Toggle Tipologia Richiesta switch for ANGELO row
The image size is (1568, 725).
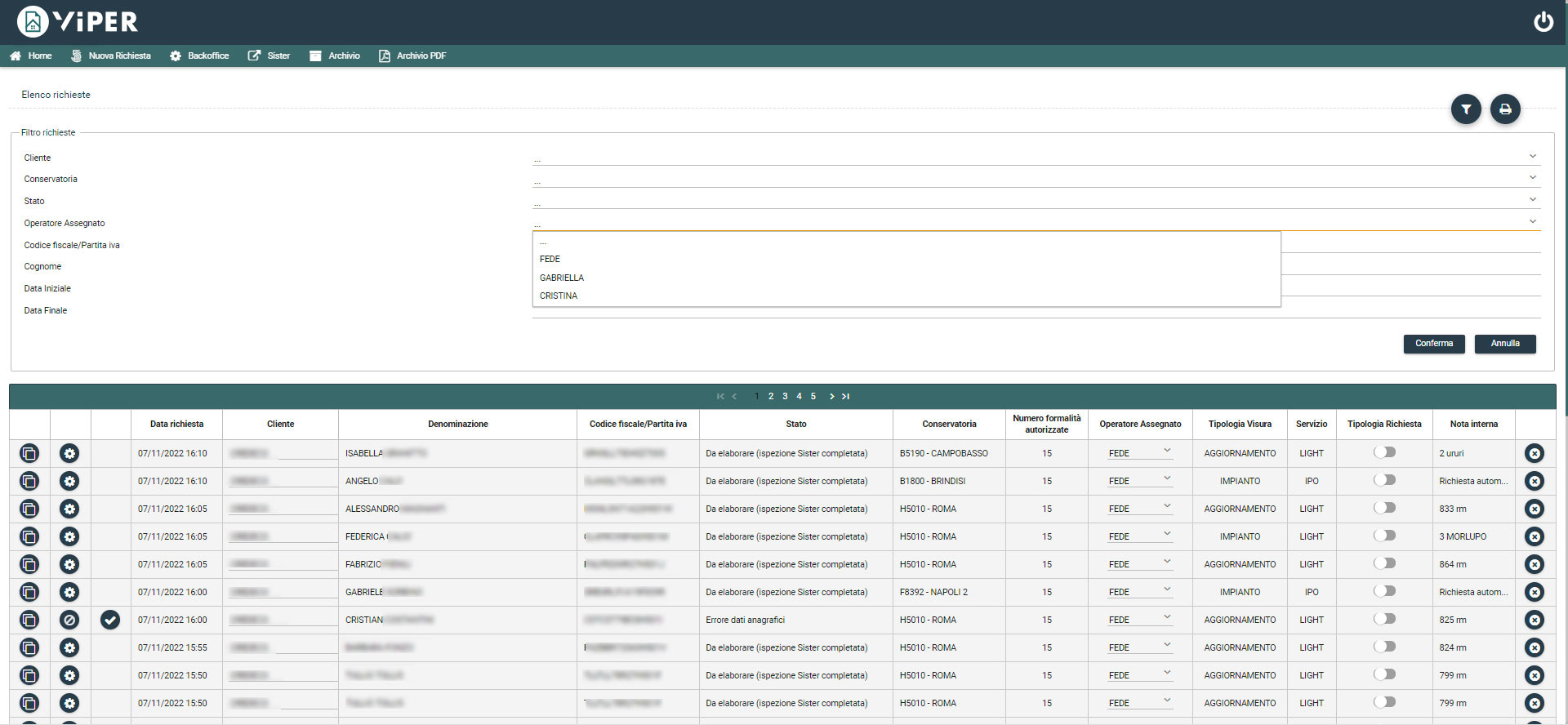pyautogui.click(x=1384, y=480)
